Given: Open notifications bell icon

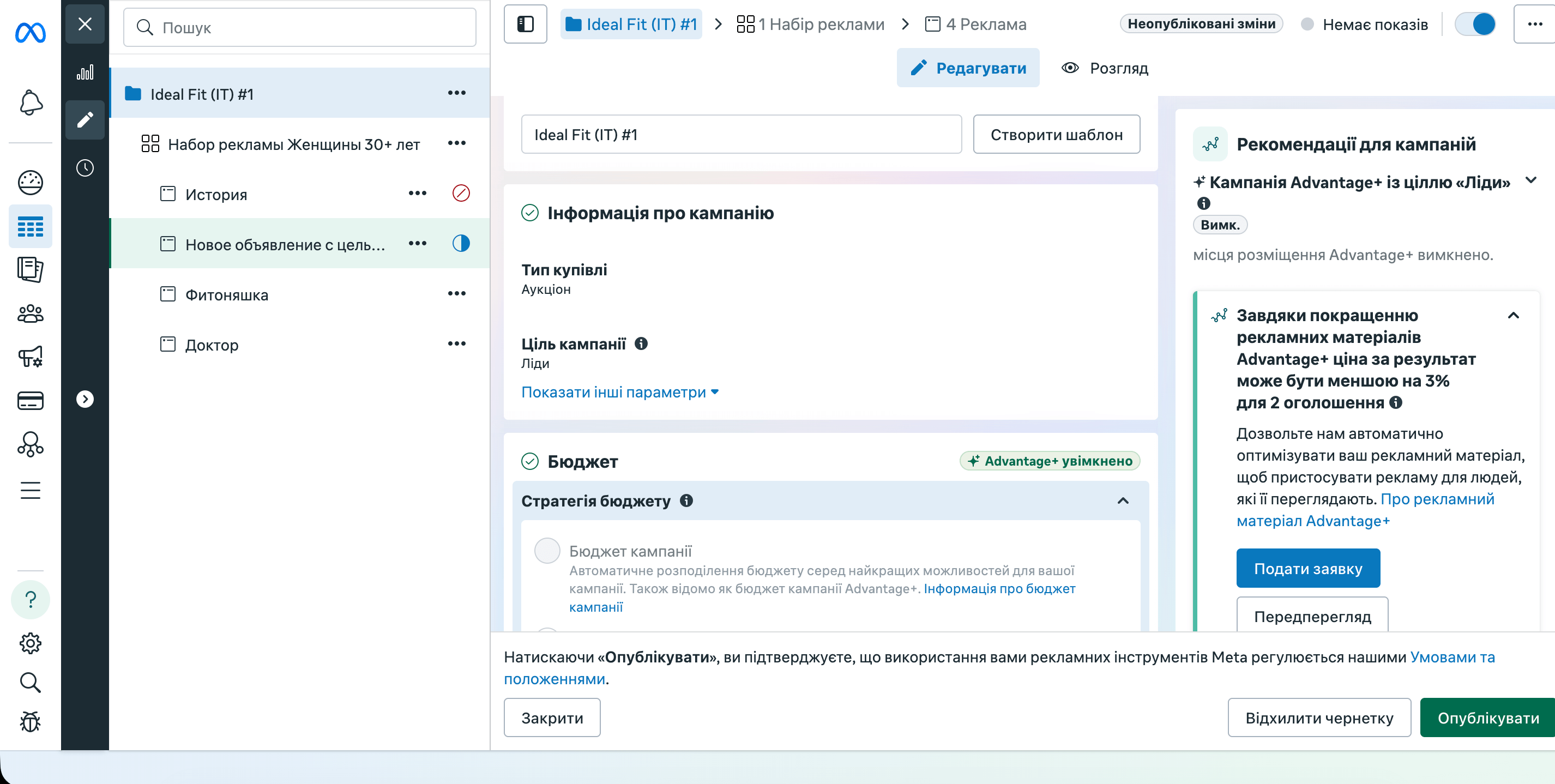Looking at the screenshot, I should pyautogui.click(x=30, y=102).
